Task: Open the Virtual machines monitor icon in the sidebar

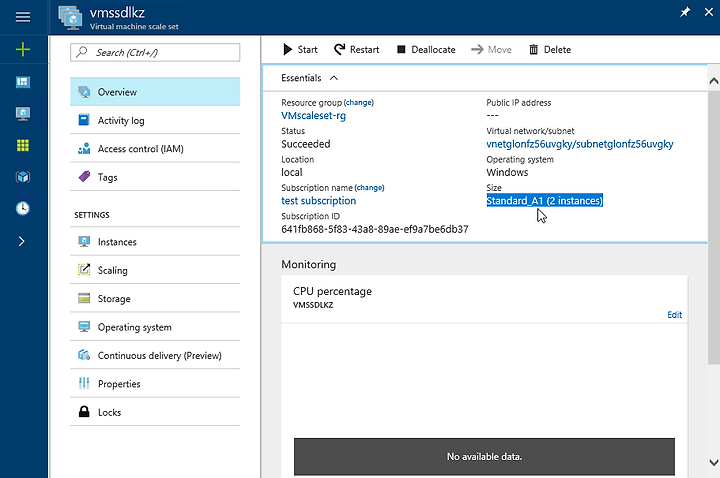Action: [22, 113]
